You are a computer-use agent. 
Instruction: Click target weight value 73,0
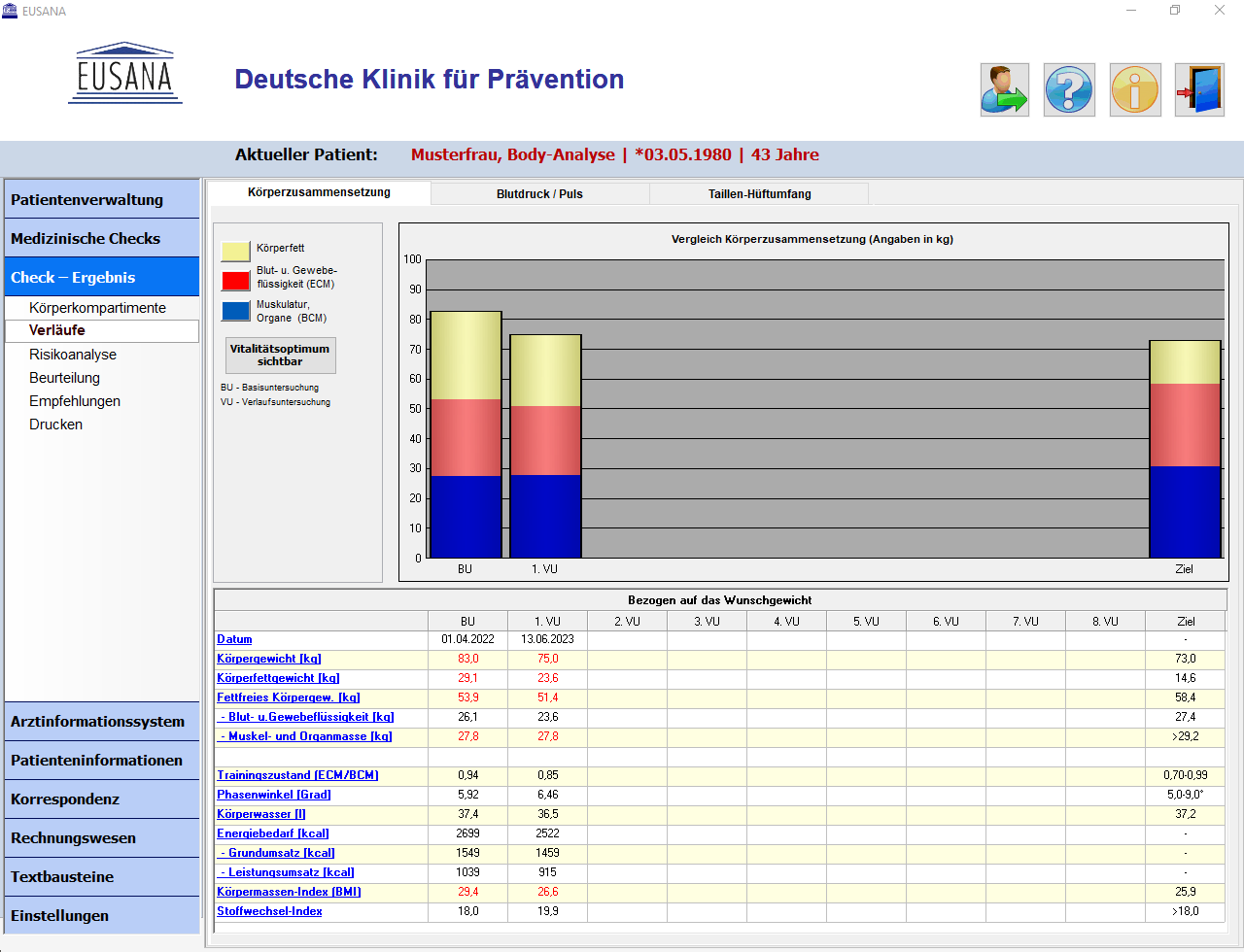1186,659
